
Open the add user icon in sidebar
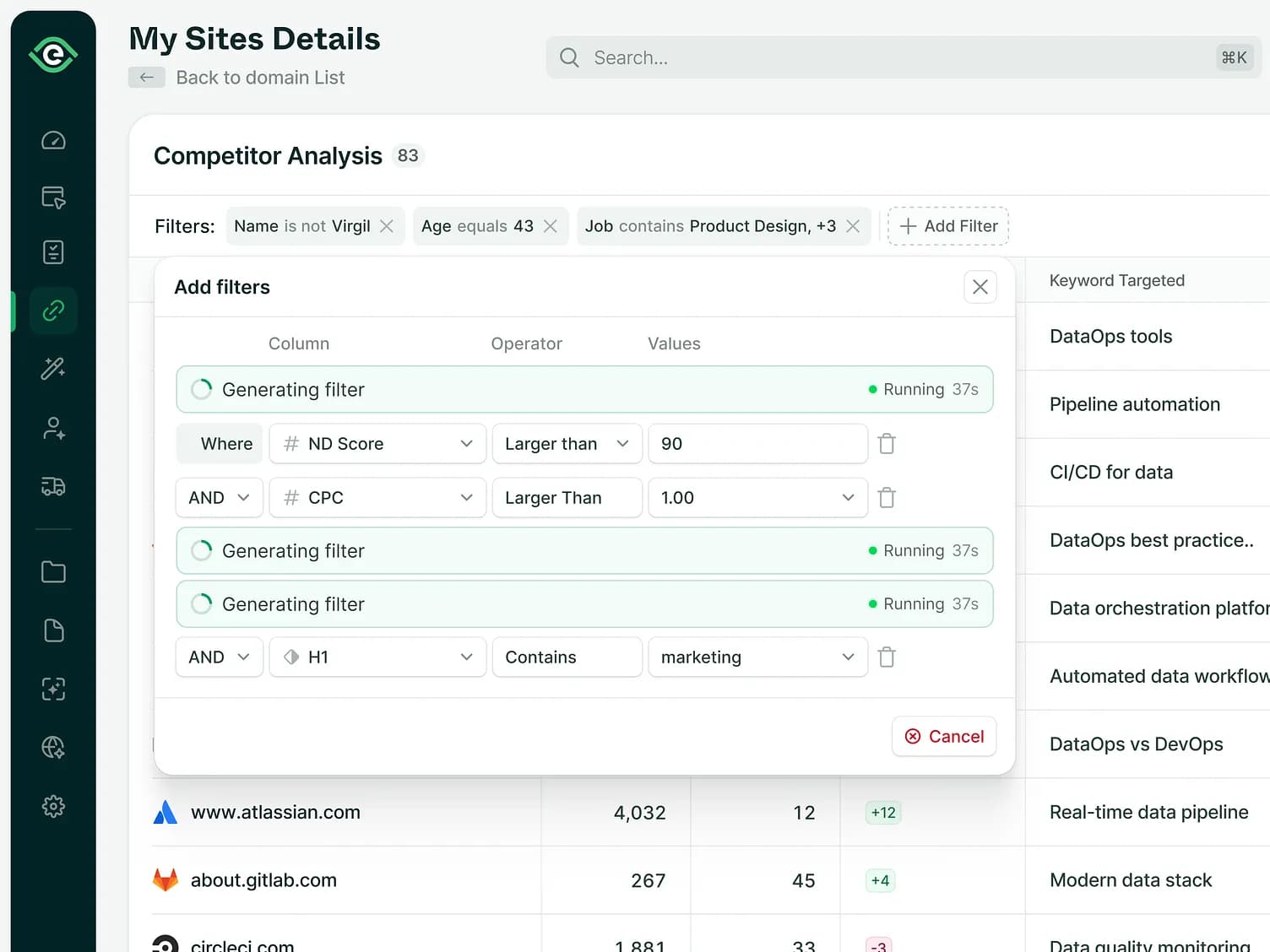[x=52, y=428]
